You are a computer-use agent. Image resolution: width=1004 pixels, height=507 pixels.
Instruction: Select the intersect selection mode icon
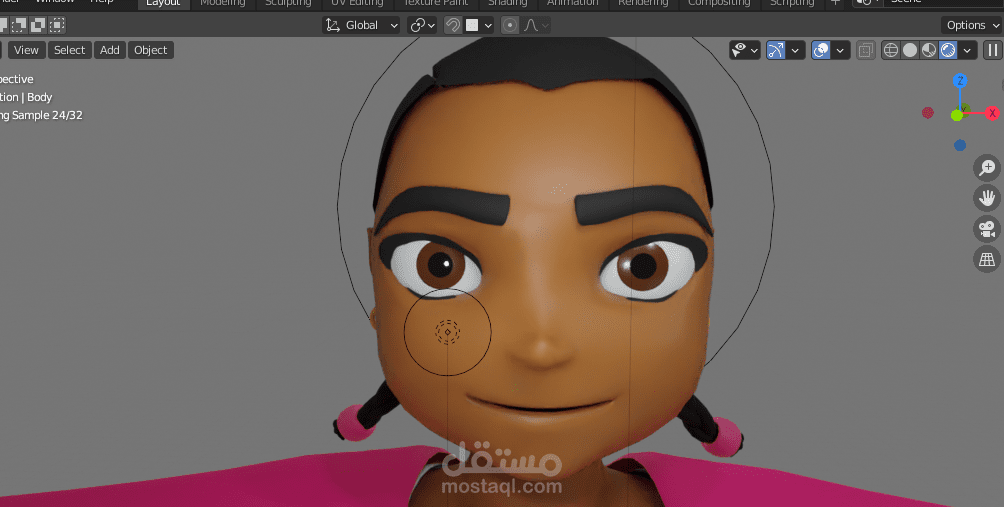click(57, 25)
